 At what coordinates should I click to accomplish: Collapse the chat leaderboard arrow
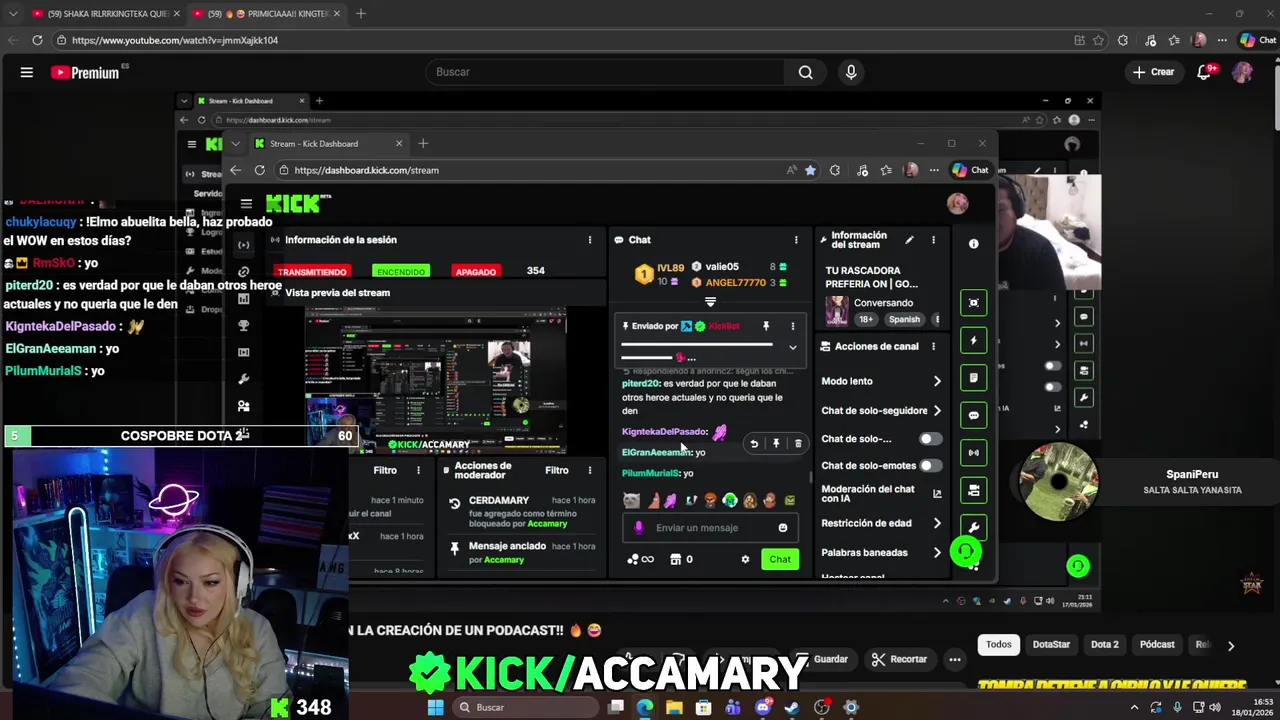pos(710,302)
